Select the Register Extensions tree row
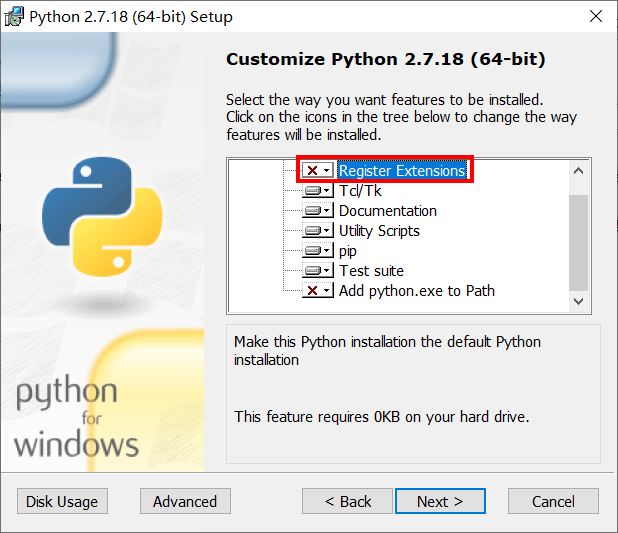The width and height of the screenshot is (618, 533). tap(402, 171)
